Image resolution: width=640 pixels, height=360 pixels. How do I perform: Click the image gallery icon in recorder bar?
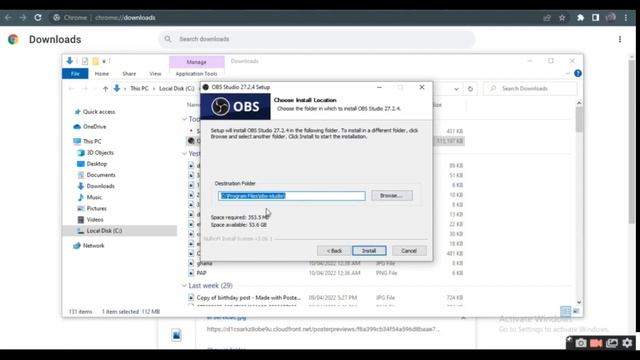pos(611,343)
